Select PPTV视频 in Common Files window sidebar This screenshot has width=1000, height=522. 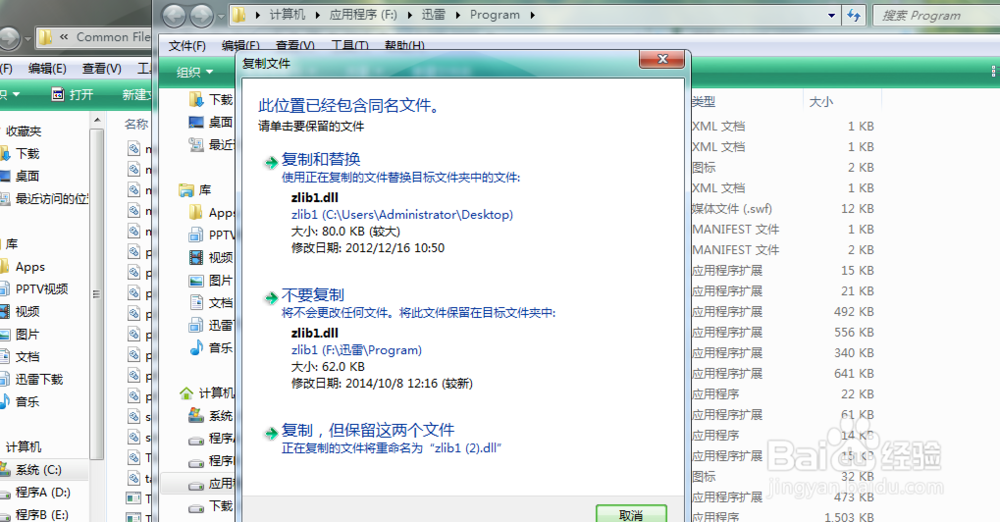[x=34, y=289]
